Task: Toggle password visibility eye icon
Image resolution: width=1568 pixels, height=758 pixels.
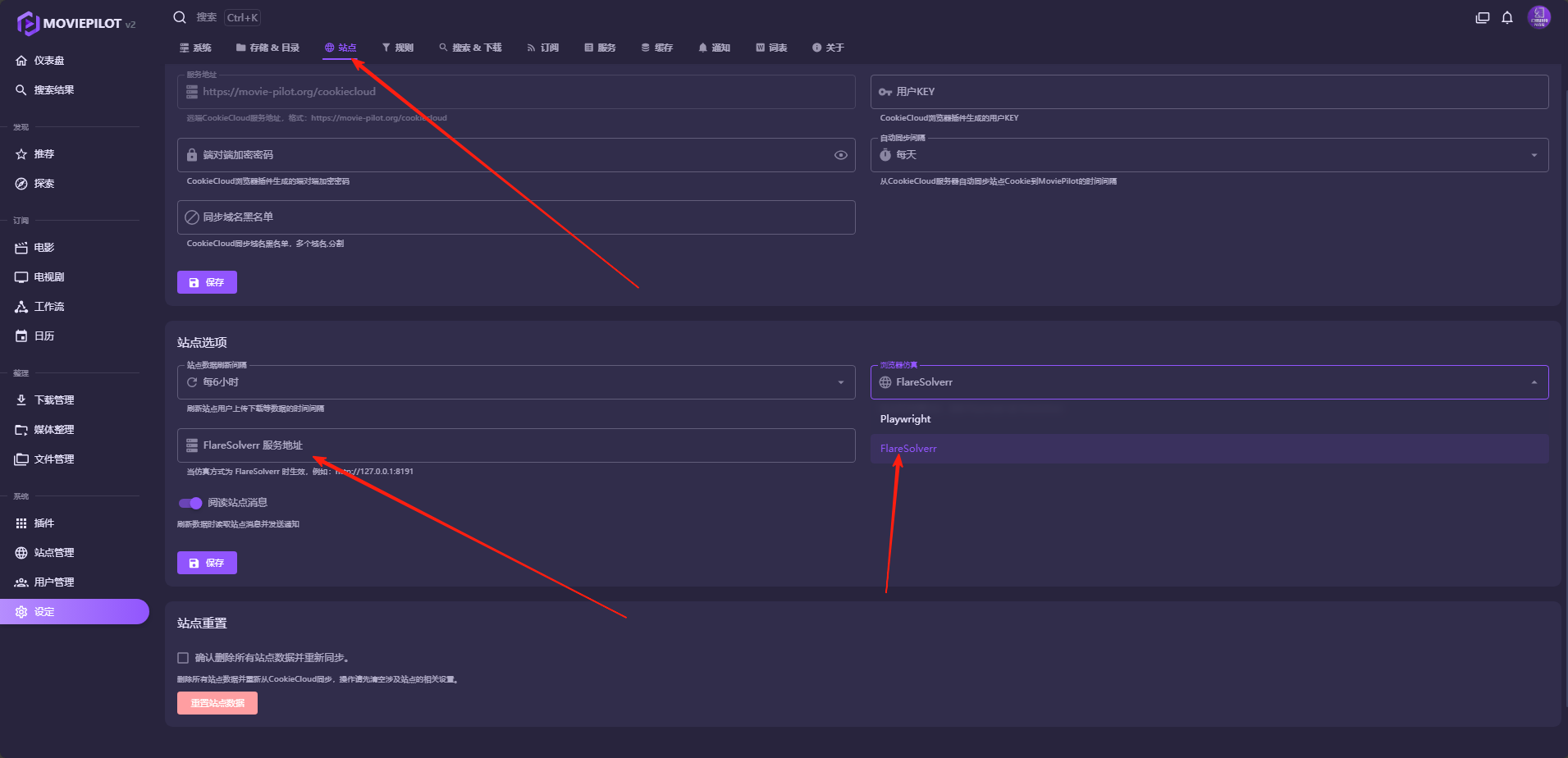Action: [x=841, y=155]
